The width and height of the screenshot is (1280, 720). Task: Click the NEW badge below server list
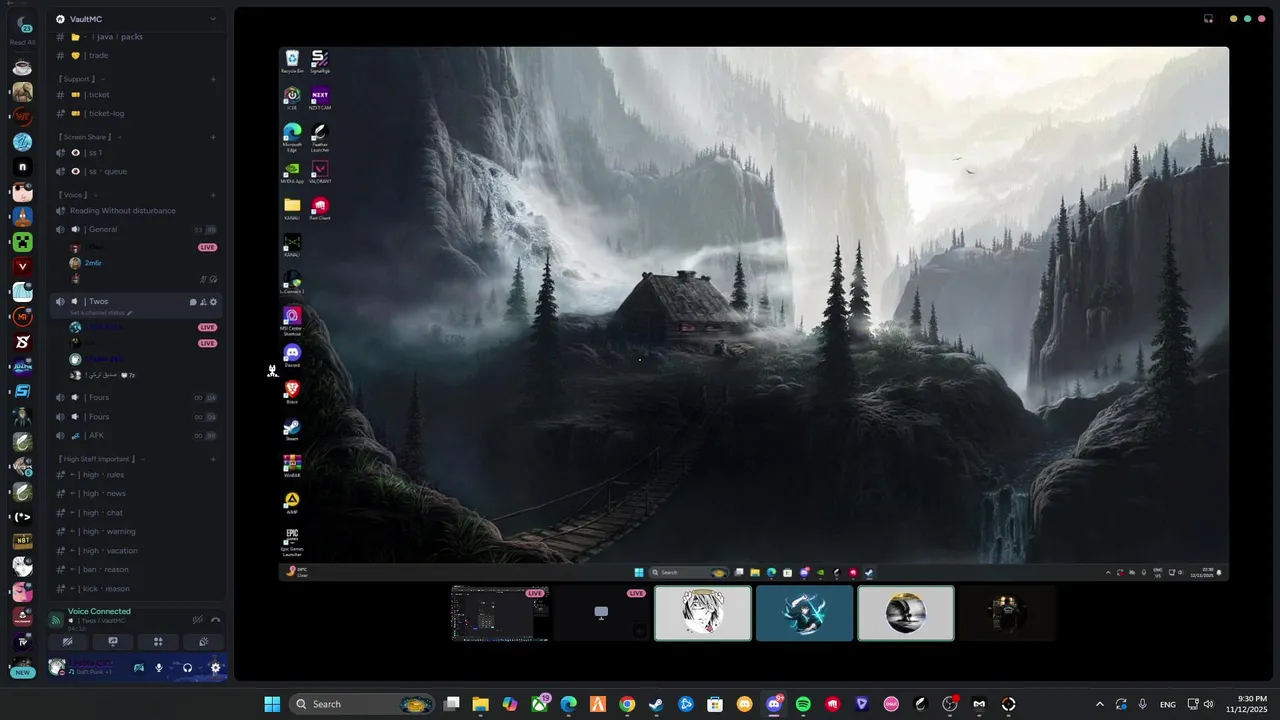tap(22, 672)
